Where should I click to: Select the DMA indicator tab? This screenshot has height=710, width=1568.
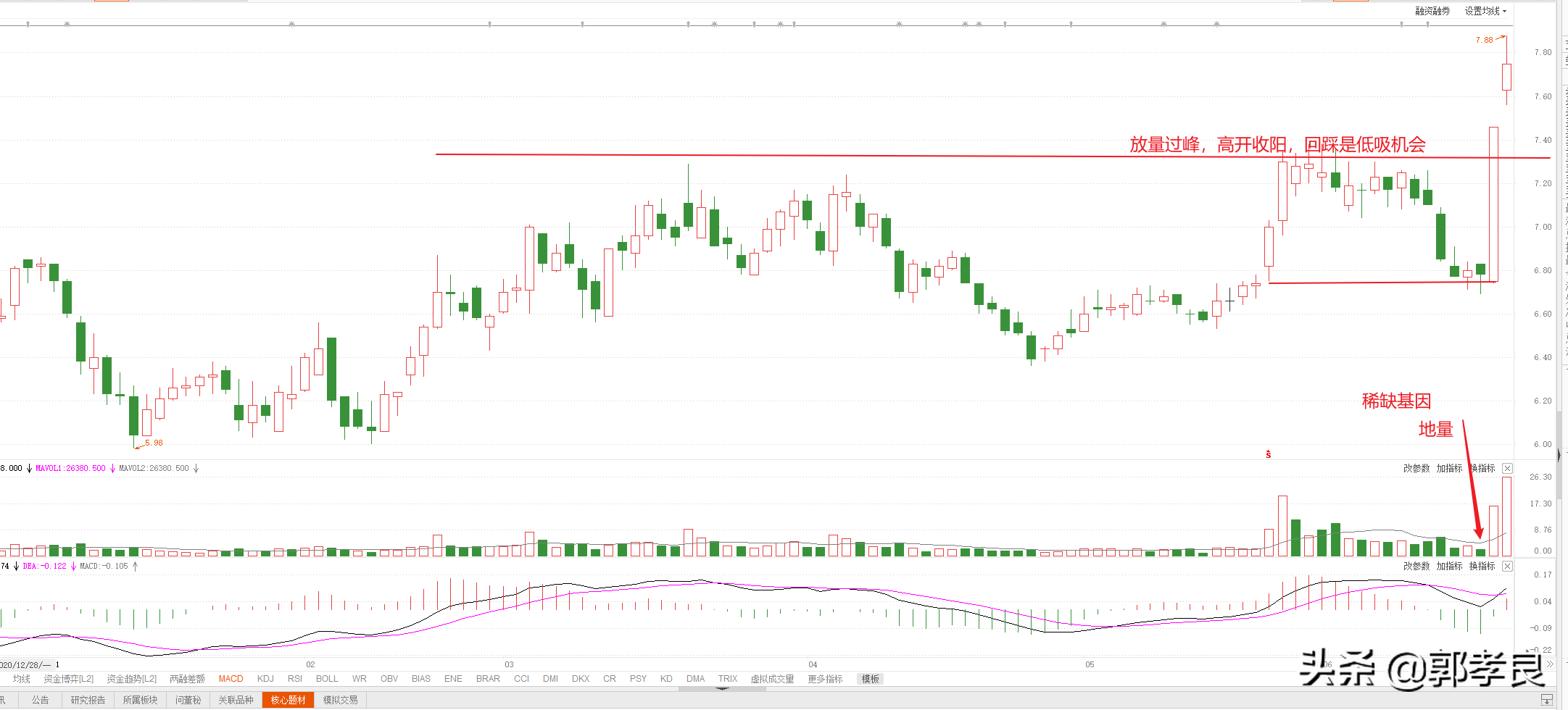(696, 679)
